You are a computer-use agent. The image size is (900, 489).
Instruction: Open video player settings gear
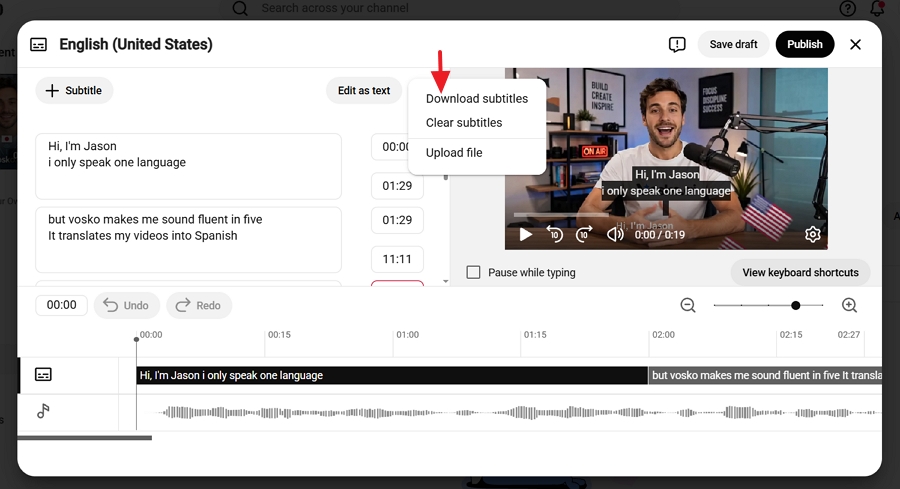[x=812, y=234]
